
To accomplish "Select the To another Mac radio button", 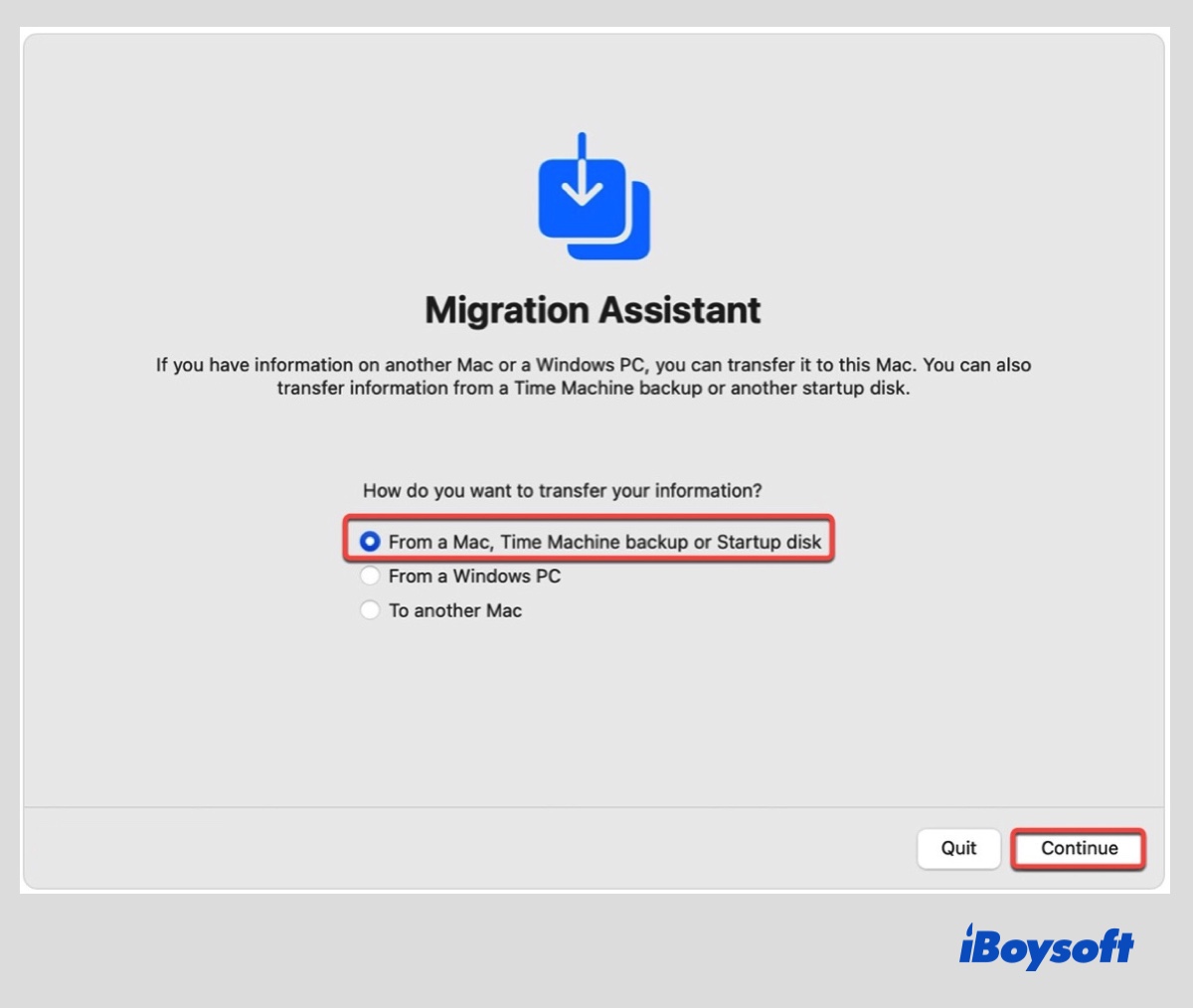I will pos(370,610).
